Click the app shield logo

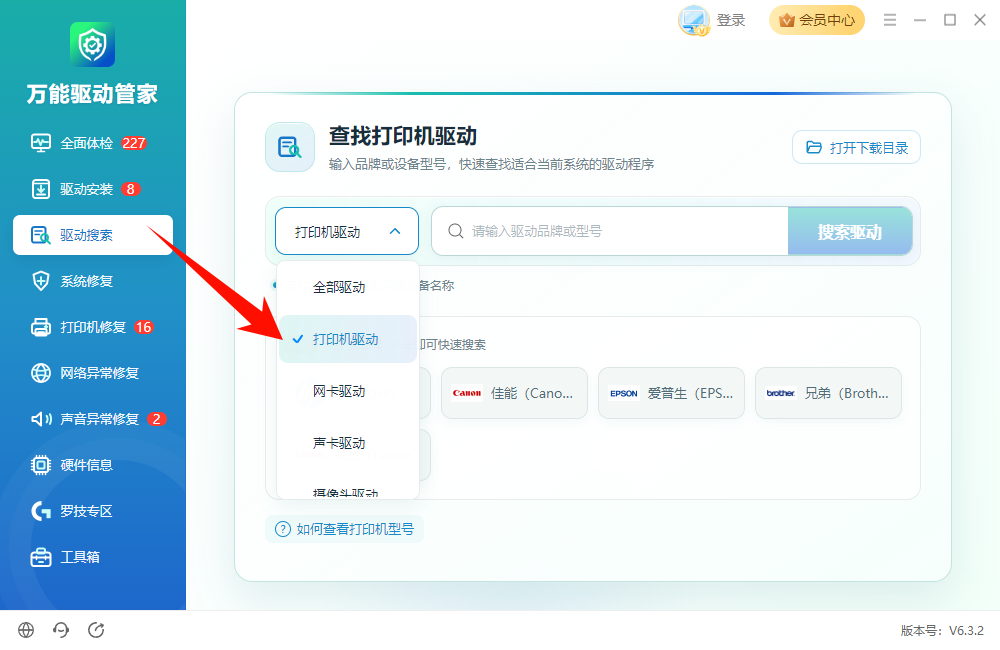92,45
